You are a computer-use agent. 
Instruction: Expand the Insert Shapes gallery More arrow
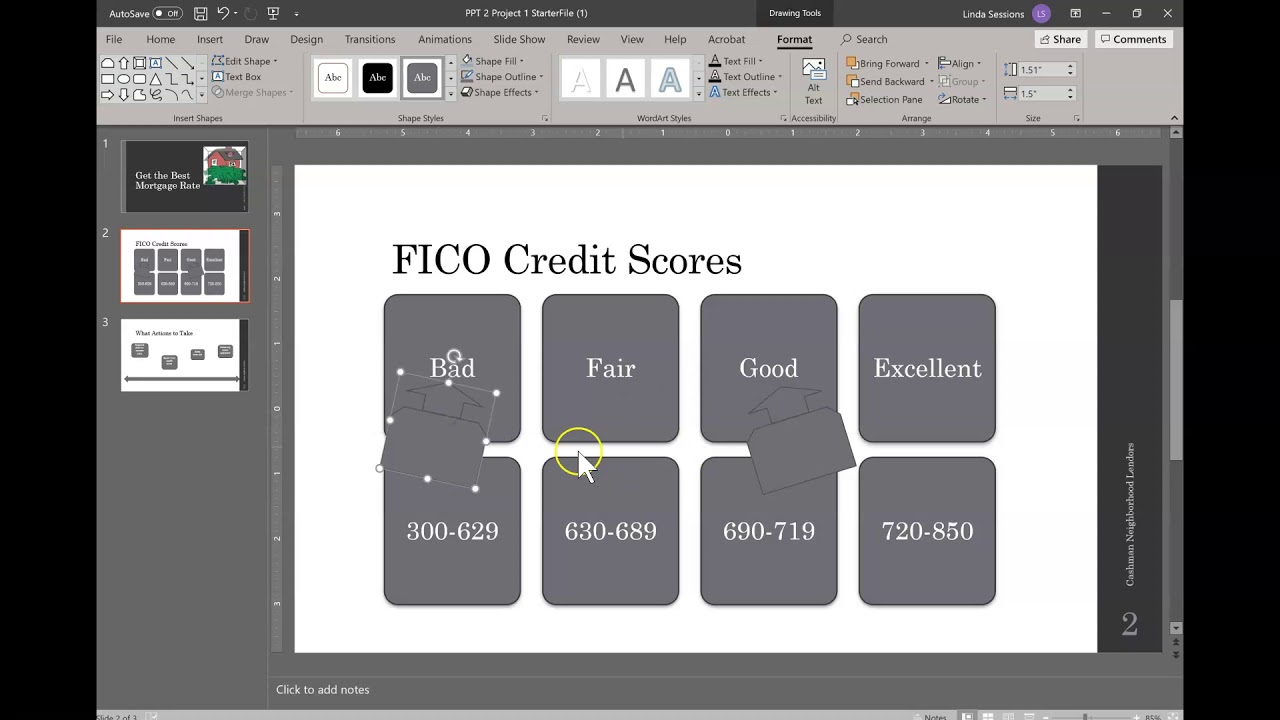coord(202,95)
